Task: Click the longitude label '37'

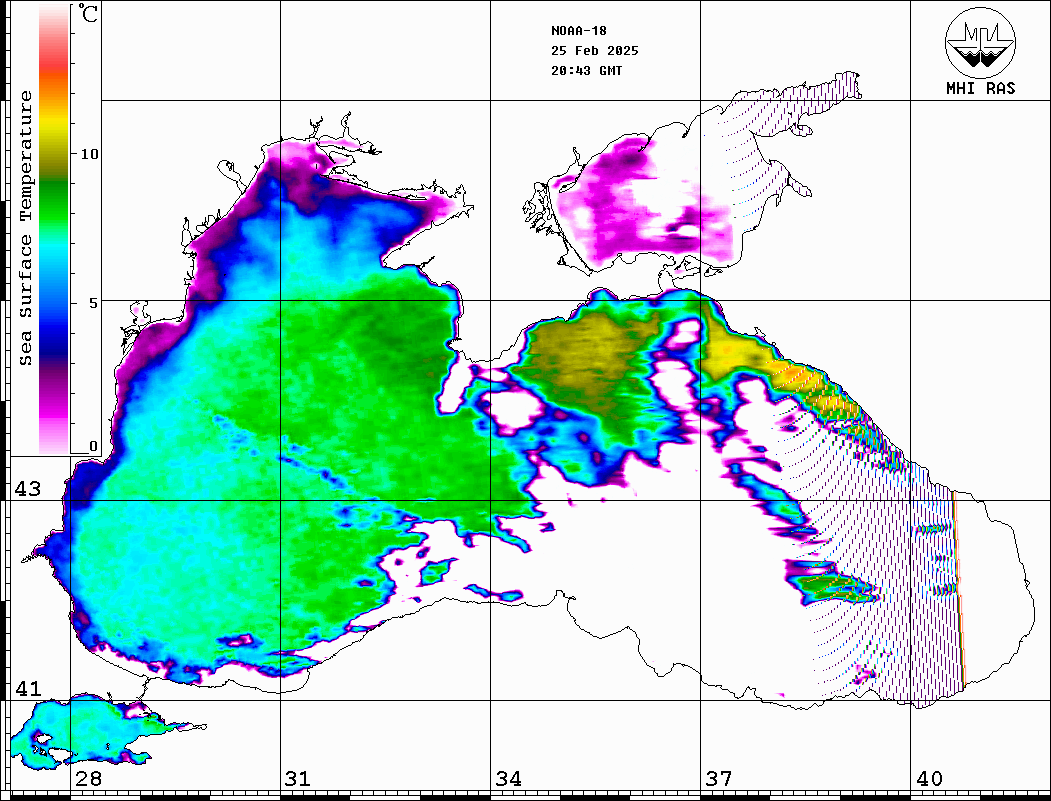Action: coord(719,779)
